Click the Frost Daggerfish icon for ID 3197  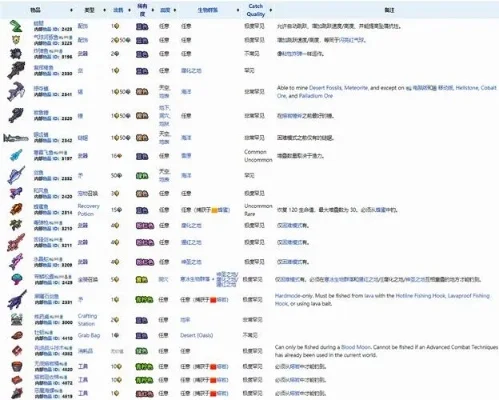[16, 156]
